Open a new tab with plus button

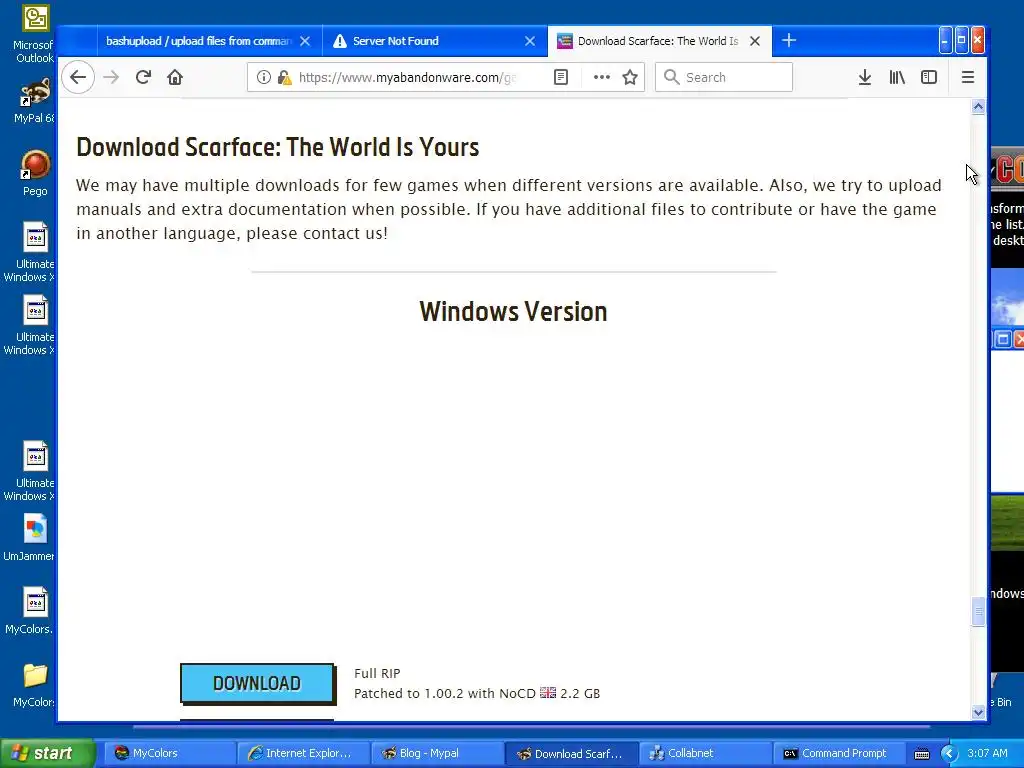[x=789, y=40]
